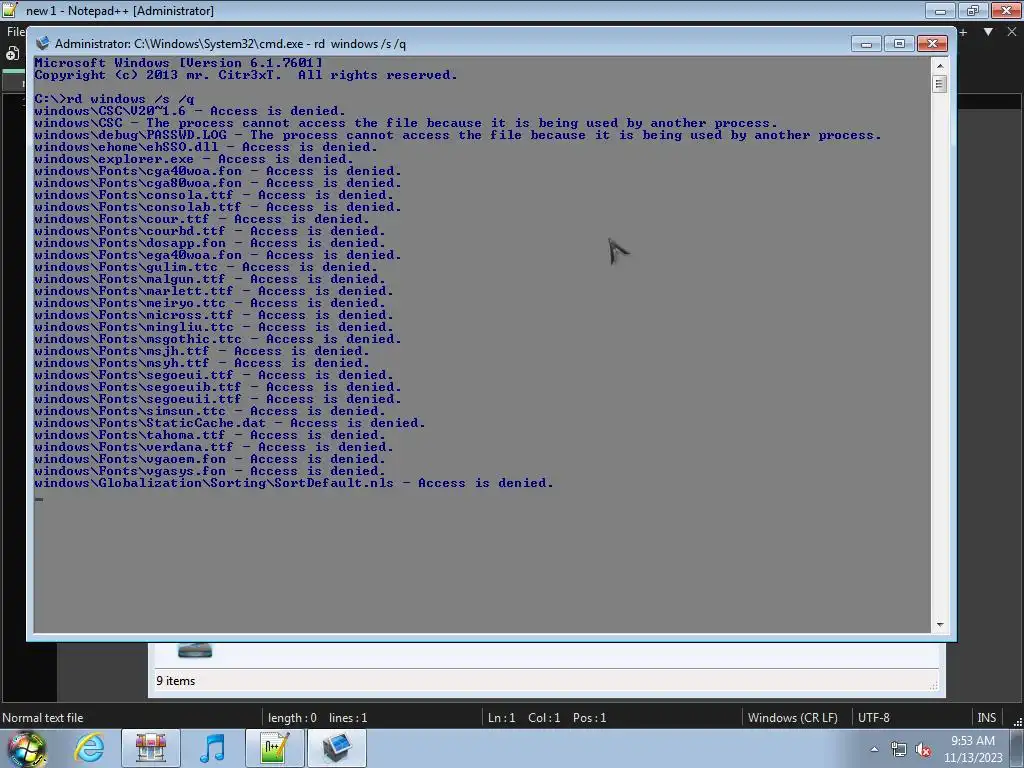The height and width of the screenshot is (768, 1024).
Task: Minimize the cmd.exe window
Action: pos(867,44)
